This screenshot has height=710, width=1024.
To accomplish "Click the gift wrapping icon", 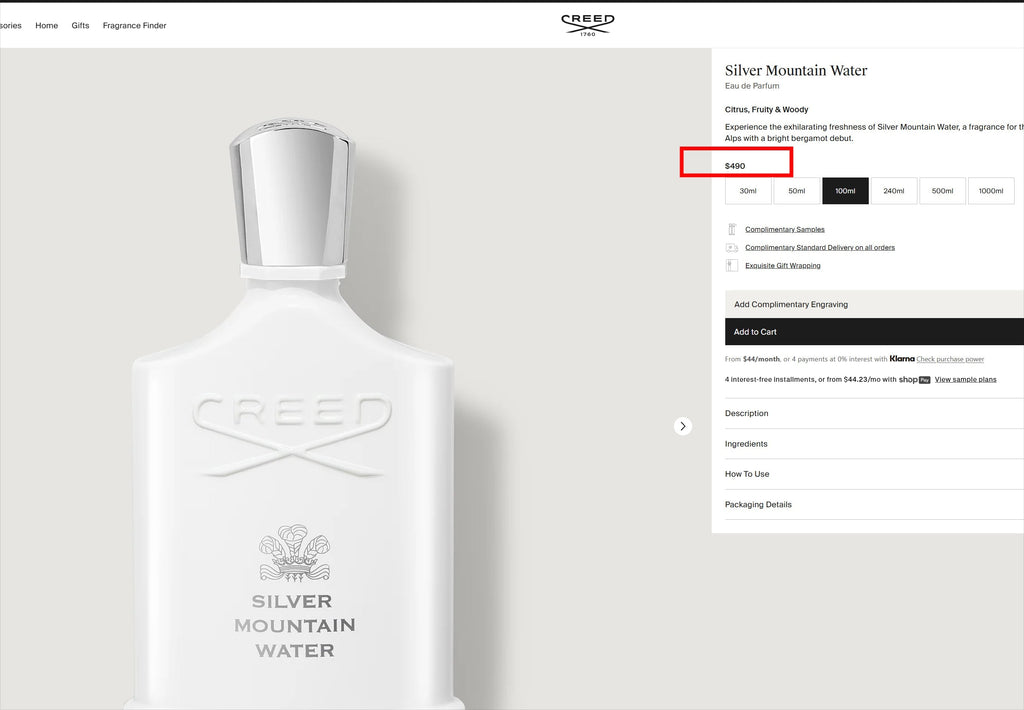I will [x=731, y=265].
